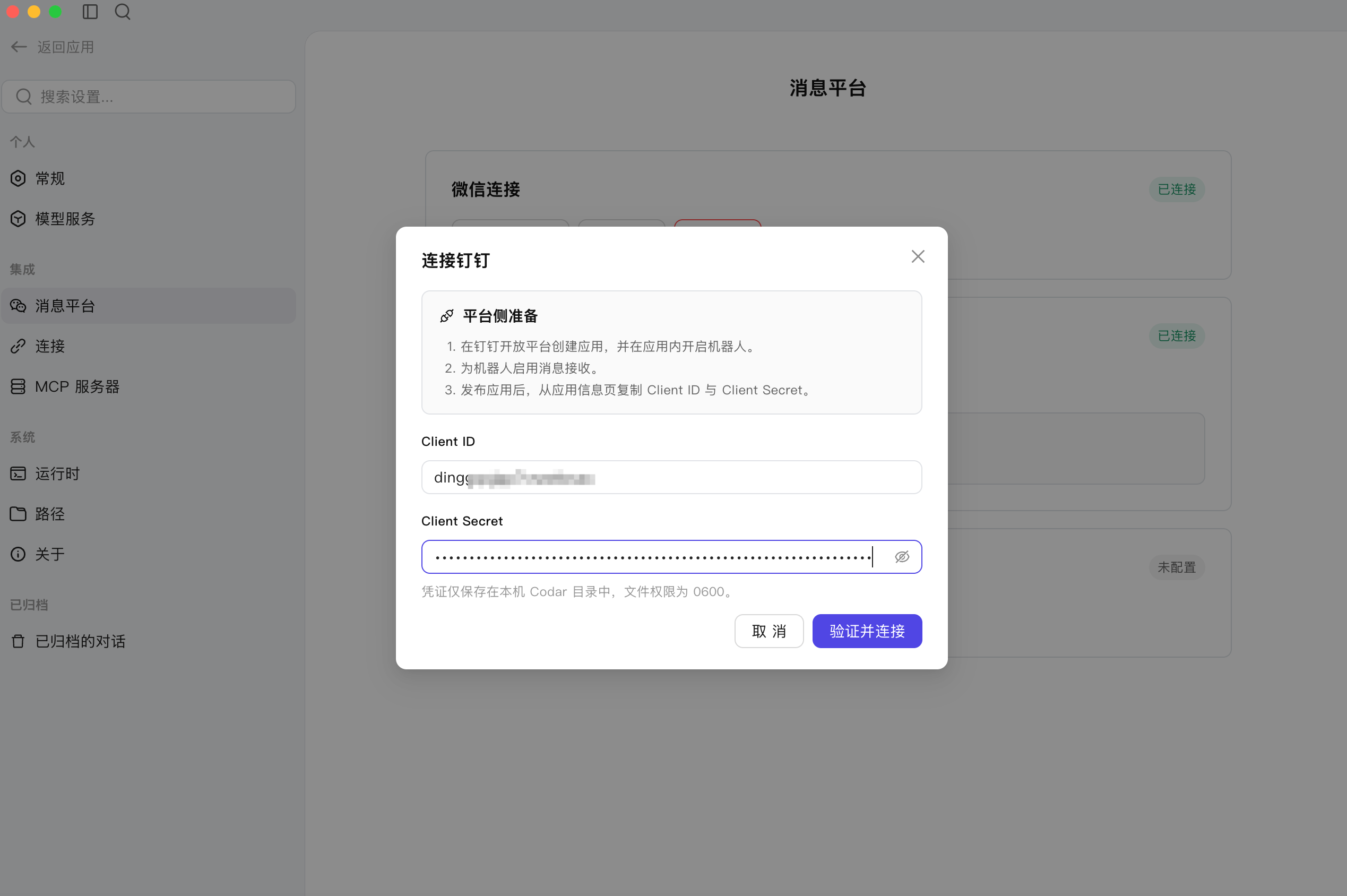Click the 关于 info icon

click(18, 554)
